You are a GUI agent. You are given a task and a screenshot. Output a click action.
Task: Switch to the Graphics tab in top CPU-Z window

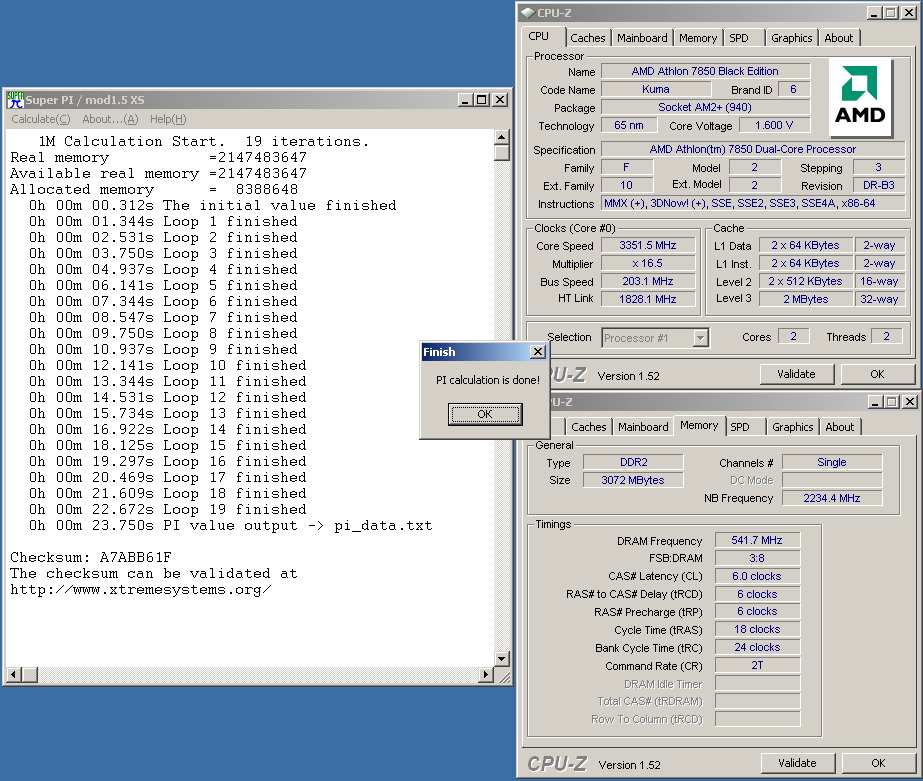(791, 38)
